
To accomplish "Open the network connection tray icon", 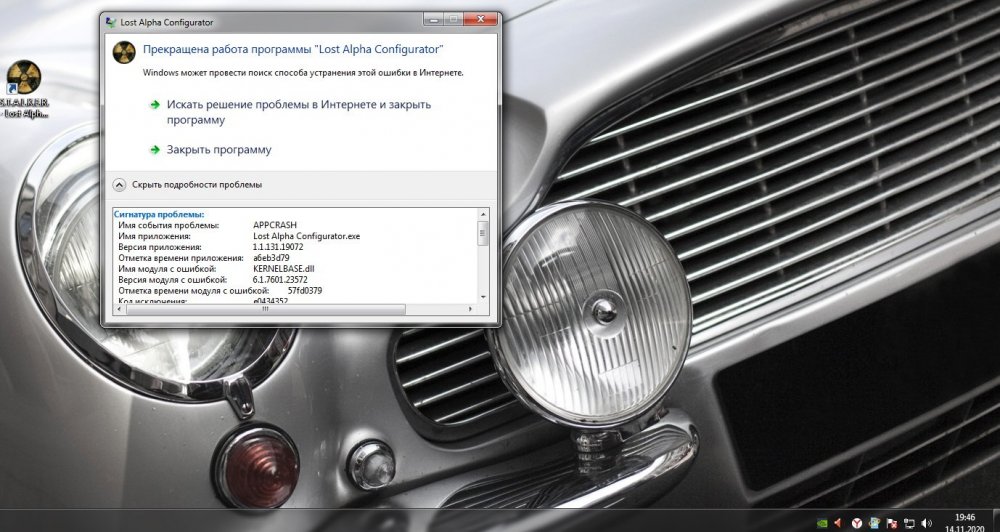I will 909,523.
